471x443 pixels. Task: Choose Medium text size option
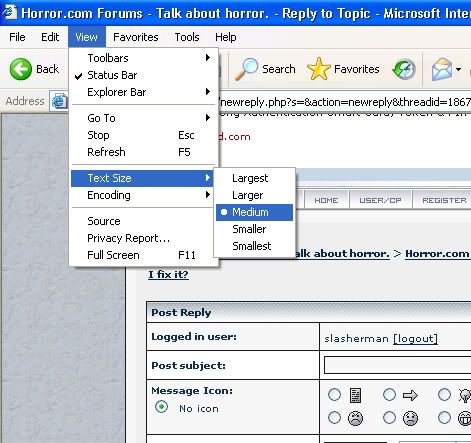[x=254, y=212]
